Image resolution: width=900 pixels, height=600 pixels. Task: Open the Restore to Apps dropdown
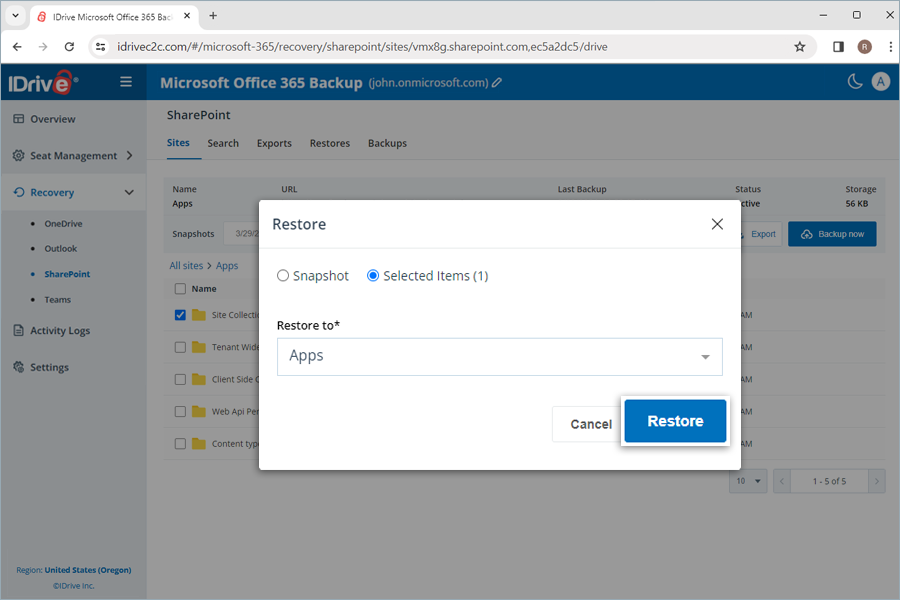click(499, 357)
